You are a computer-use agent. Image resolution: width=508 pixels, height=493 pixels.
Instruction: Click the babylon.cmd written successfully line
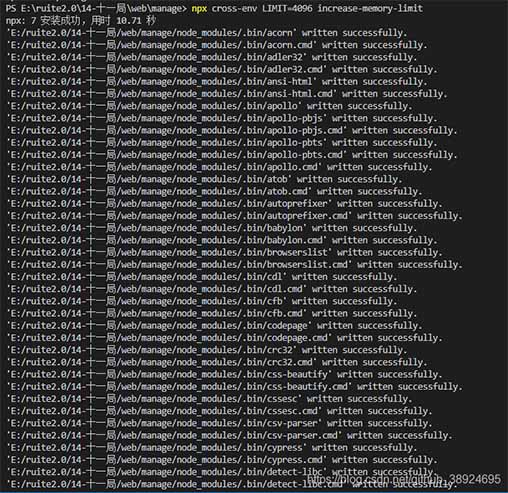222,240
